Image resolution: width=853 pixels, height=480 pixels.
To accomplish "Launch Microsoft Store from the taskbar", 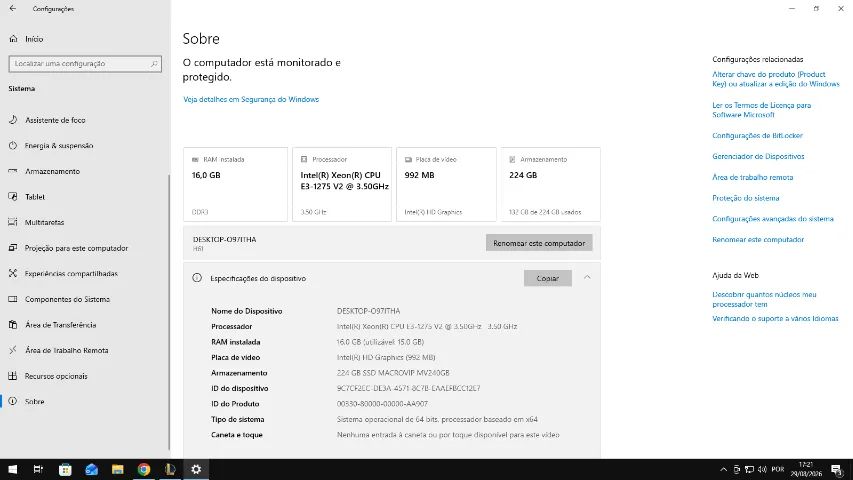I will click(x=65, y=469).
